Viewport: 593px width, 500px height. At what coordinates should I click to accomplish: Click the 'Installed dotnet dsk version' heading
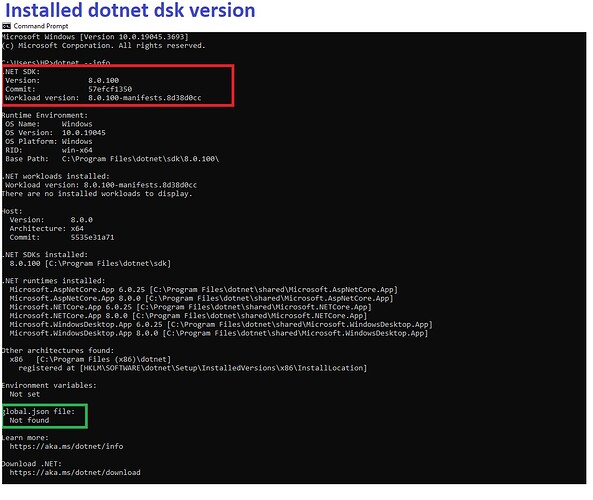130,10
